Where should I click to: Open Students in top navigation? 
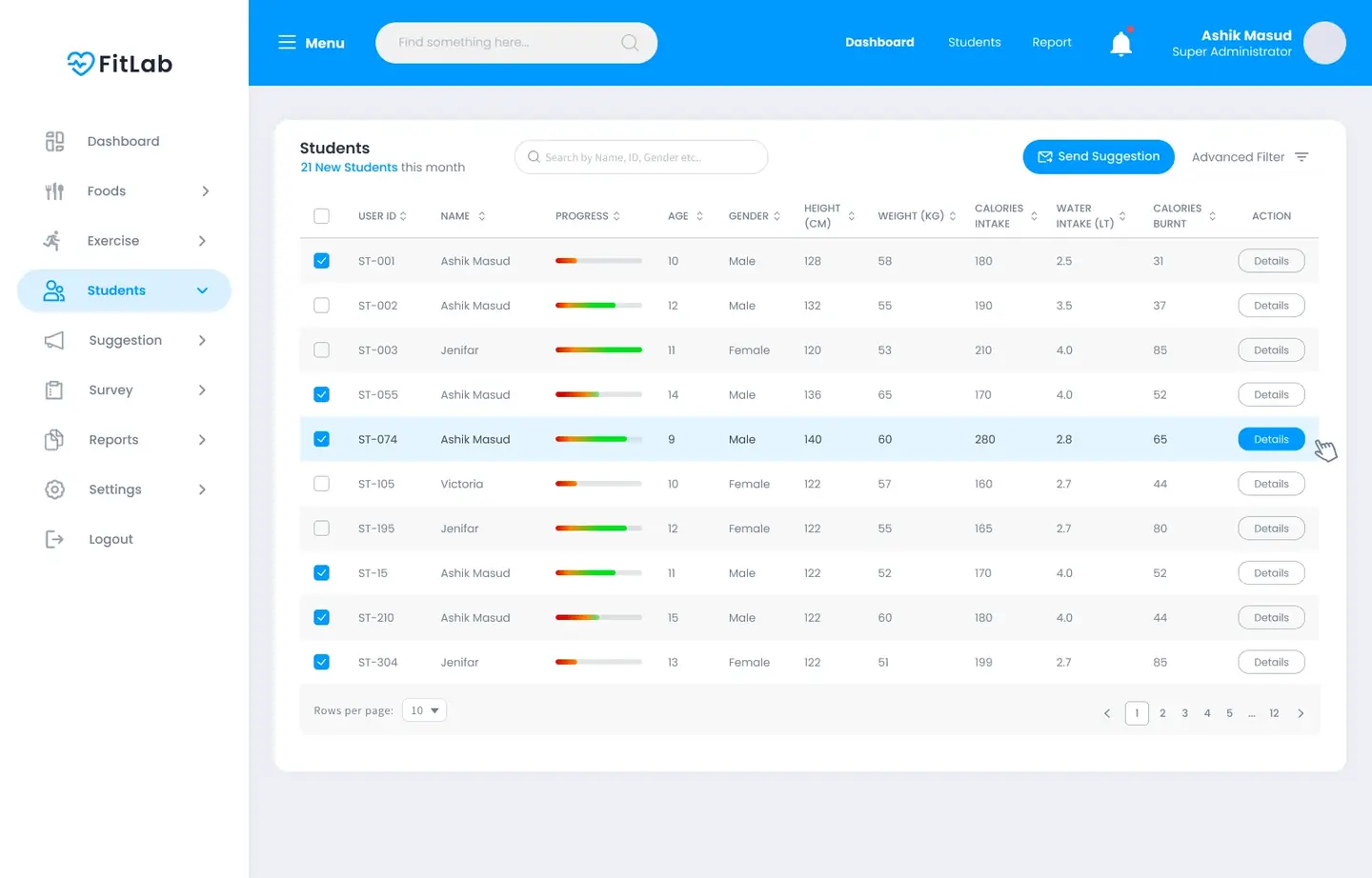974,42
